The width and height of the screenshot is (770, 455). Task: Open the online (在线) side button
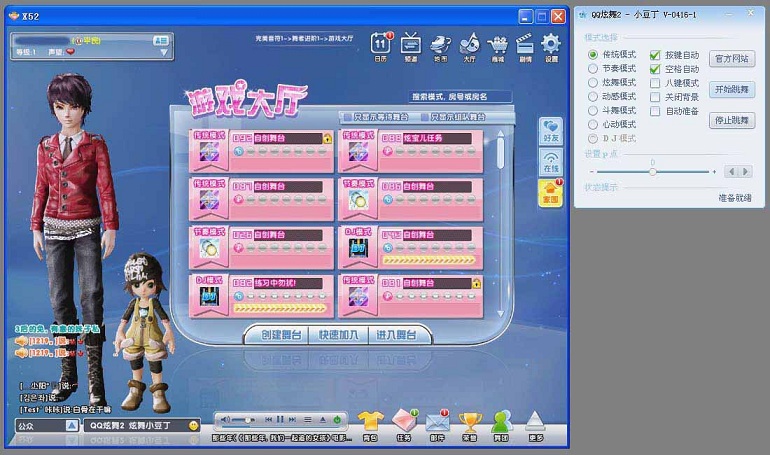pos(550,162)
